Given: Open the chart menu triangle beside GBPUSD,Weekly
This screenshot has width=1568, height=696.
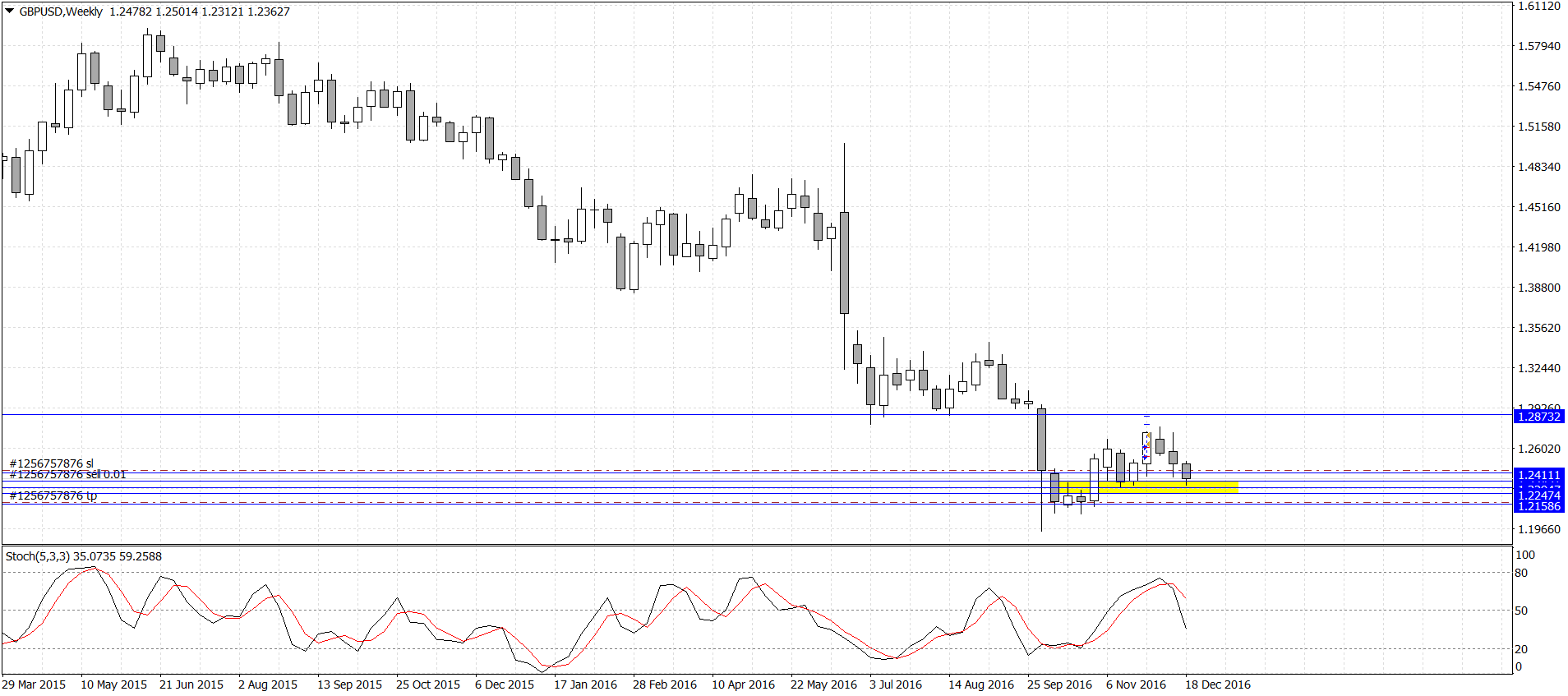Looking at the screenshot, I should tap(10, 12).
